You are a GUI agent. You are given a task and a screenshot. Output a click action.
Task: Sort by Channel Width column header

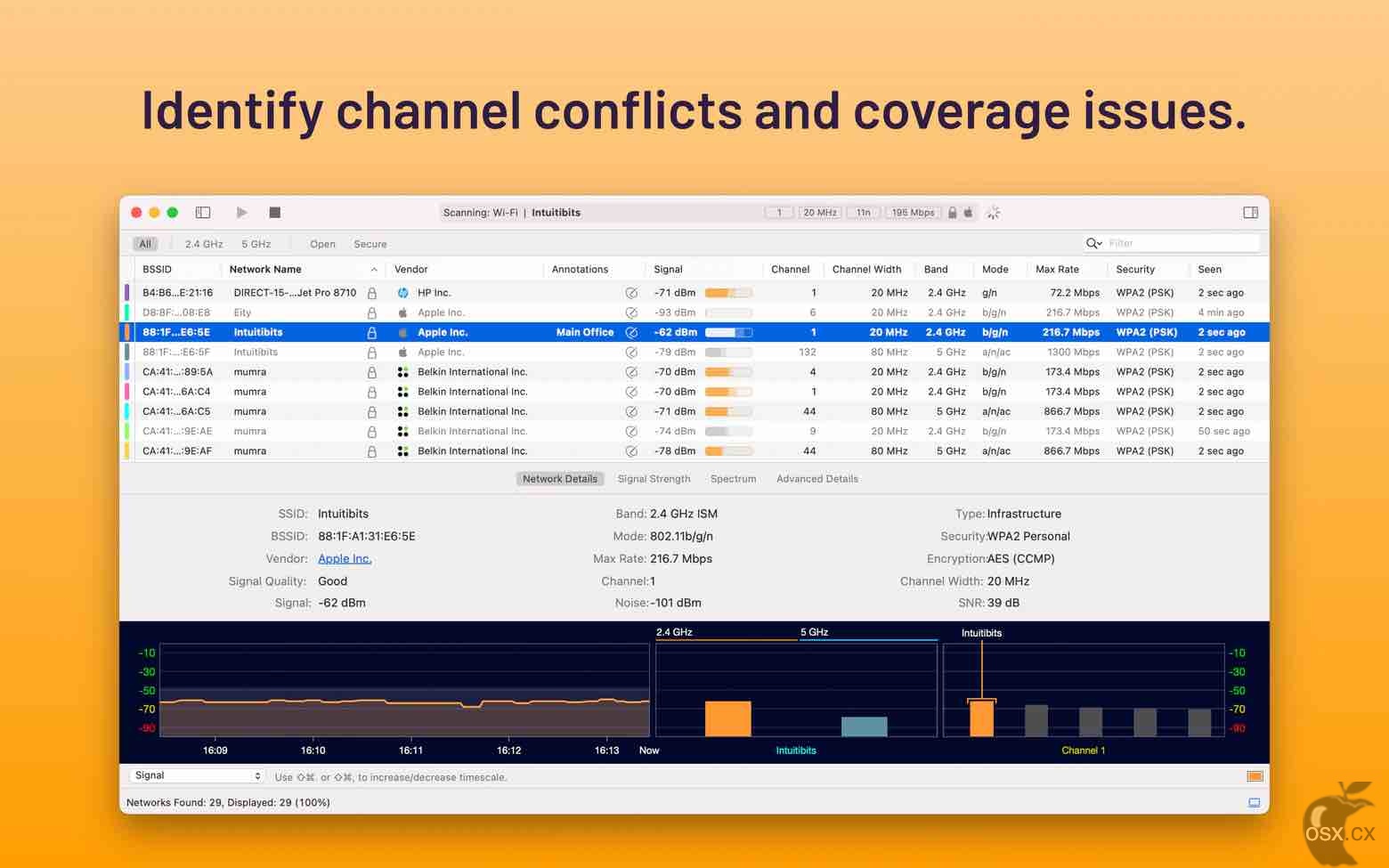866,270
